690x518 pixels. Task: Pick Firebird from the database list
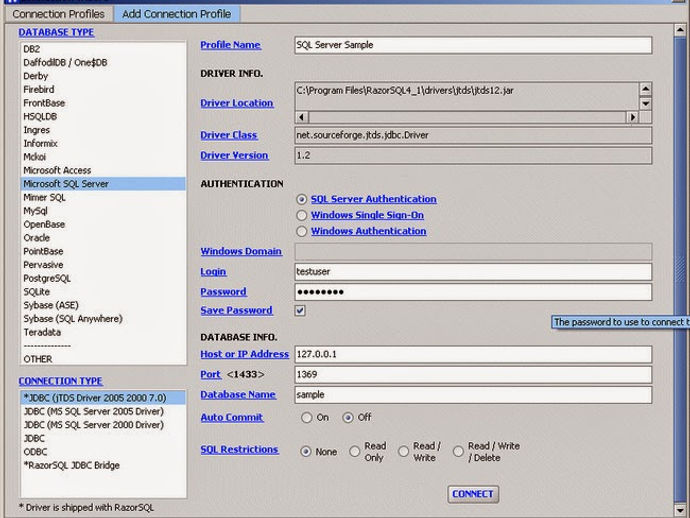[x=103, y=89]
